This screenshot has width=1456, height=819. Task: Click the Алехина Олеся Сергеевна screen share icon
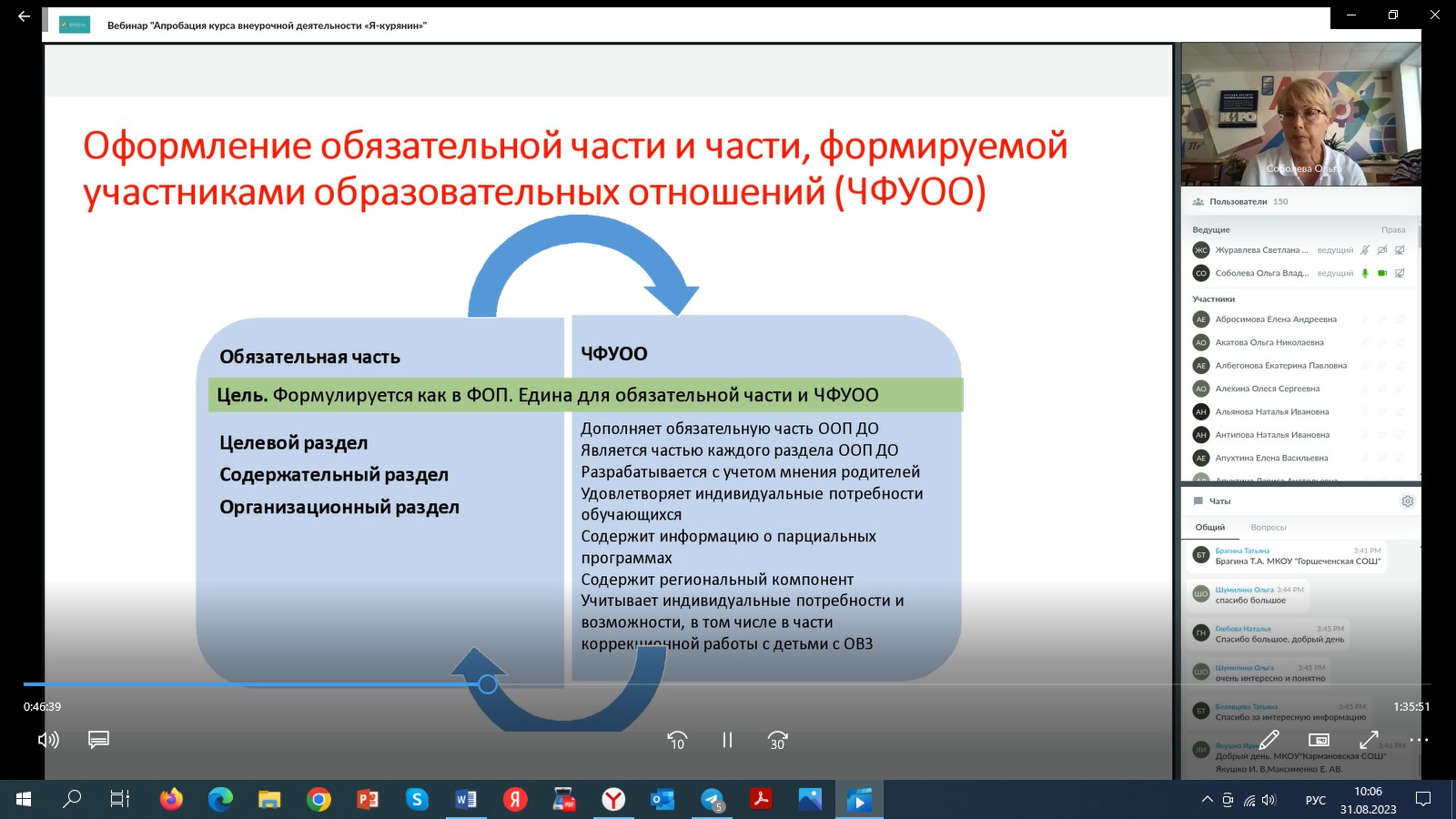(x=1400, y=389)
